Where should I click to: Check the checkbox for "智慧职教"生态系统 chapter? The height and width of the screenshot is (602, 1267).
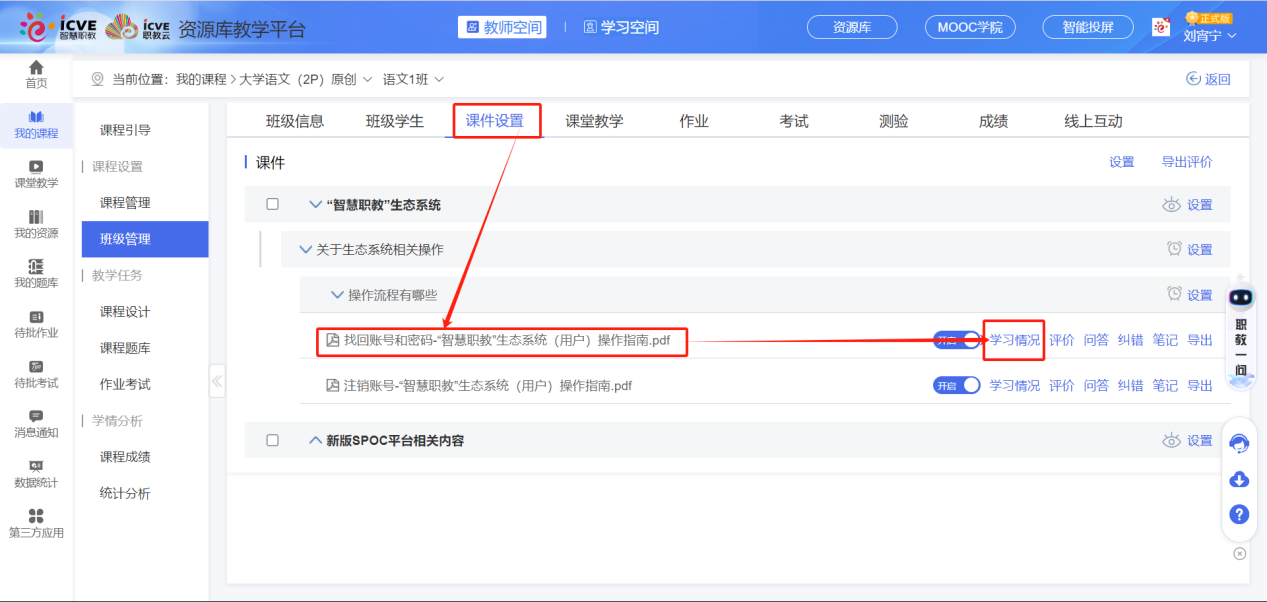(x=272, y=203)
